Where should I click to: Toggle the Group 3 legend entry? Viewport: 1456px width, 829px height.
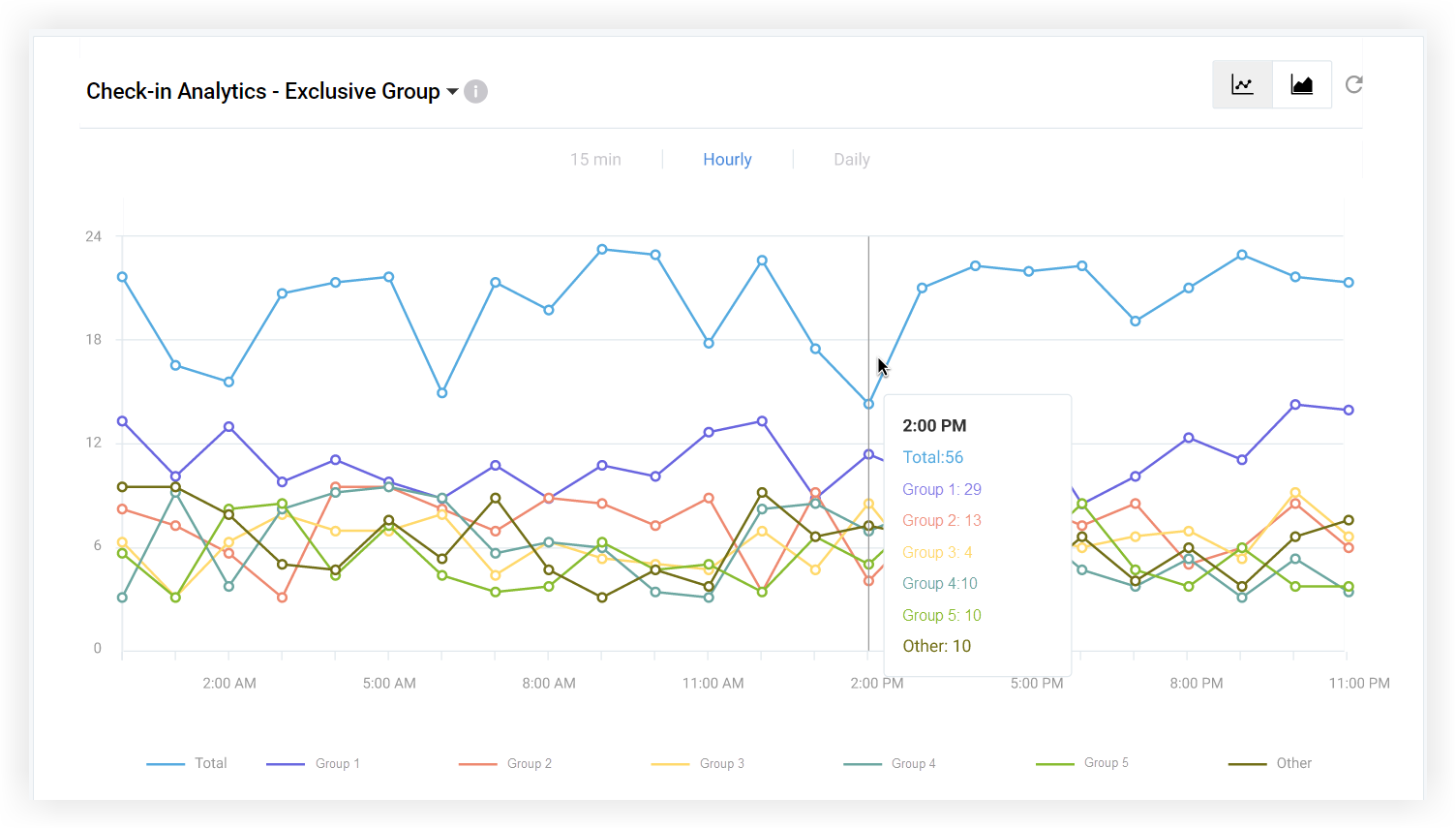pos(698,763)
